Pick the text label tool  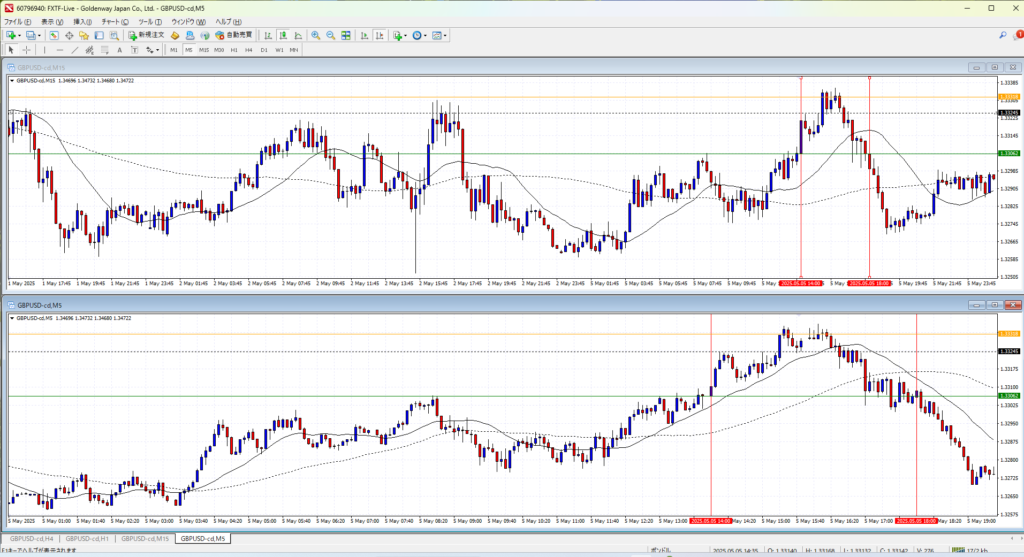120,49
